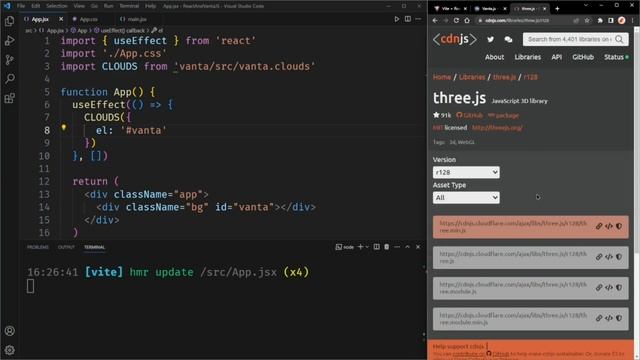640x360 pixels.
Task: Switch to the main.jsx editor tab
Action: click(137, 19)
